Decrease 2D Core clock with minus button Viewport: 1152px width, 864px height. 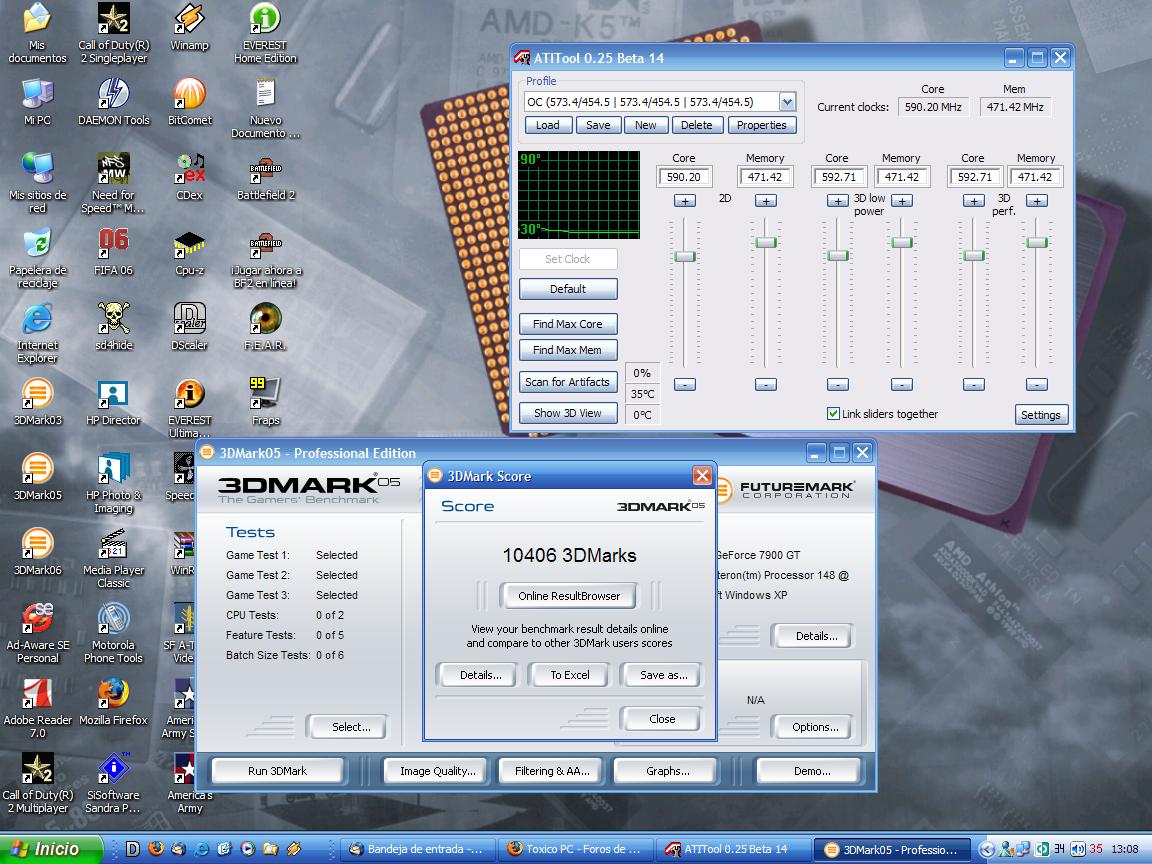click(685, 384)
